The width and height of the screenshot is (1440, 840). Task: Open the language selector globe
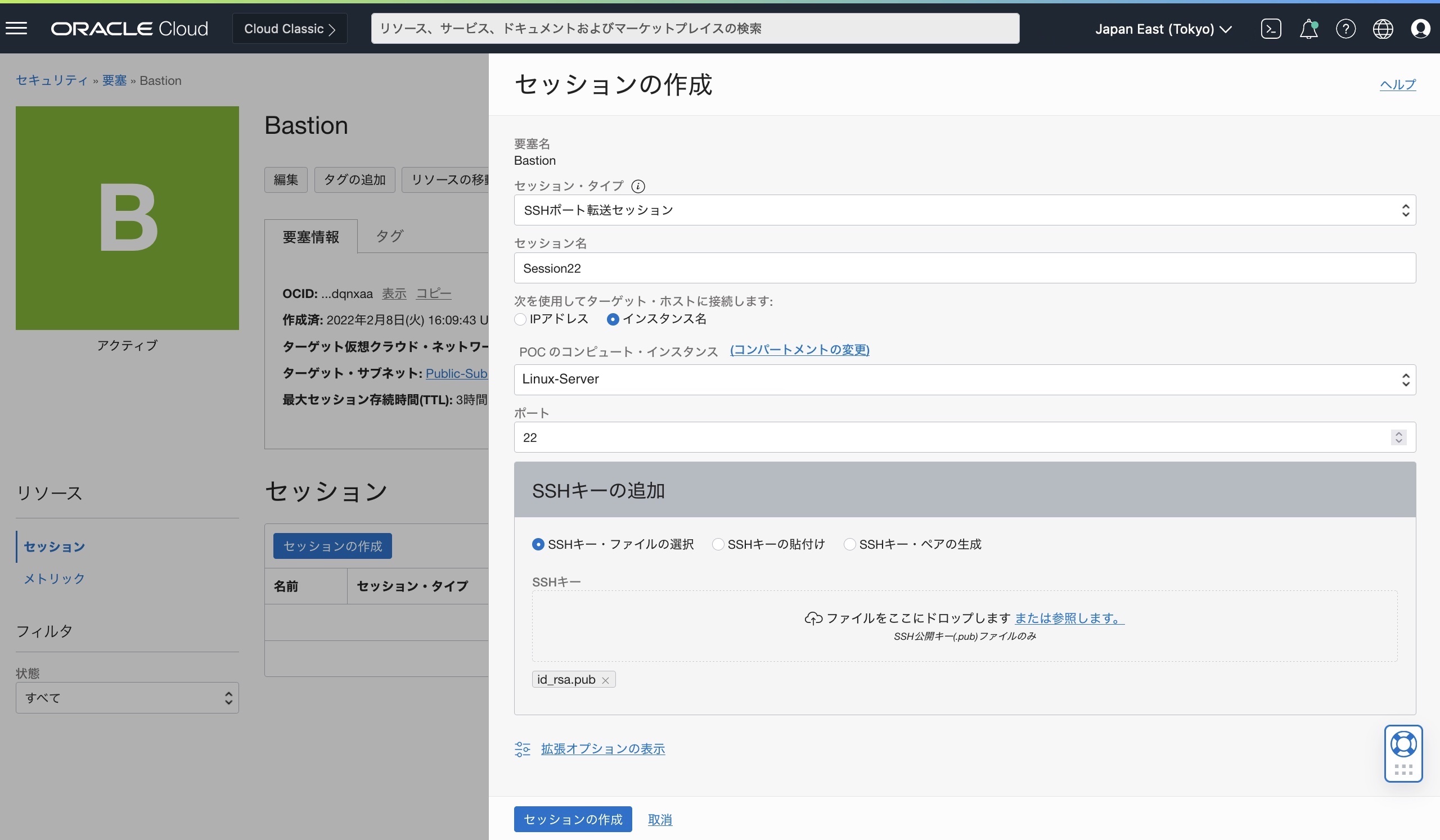point(1383,28)
